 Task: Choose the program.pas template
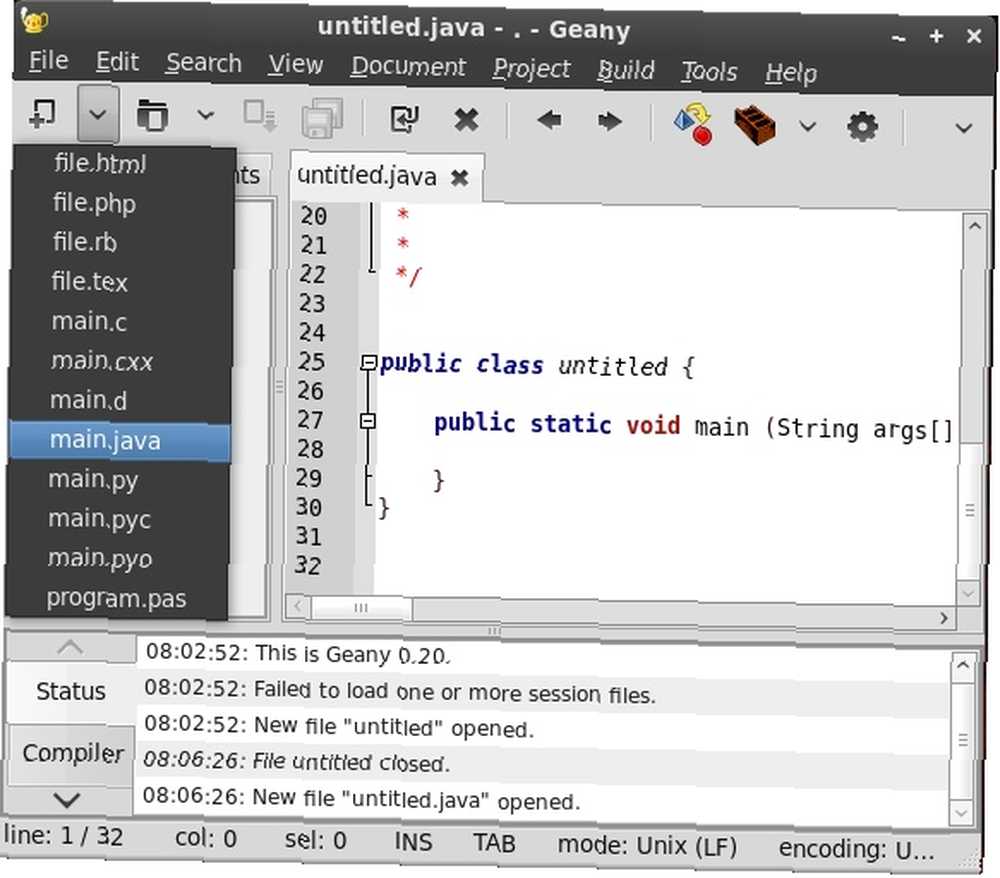tap(117, 598)
